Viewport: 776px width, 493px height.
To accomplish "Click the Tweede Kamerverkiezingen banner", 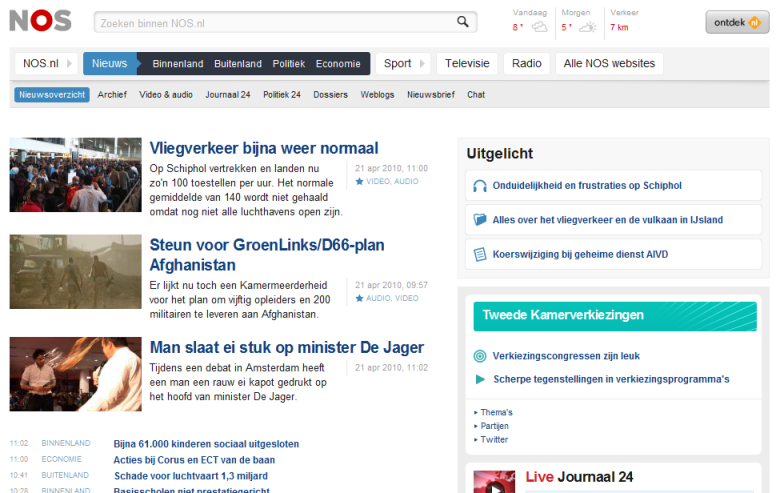I will tap(615, 316).
